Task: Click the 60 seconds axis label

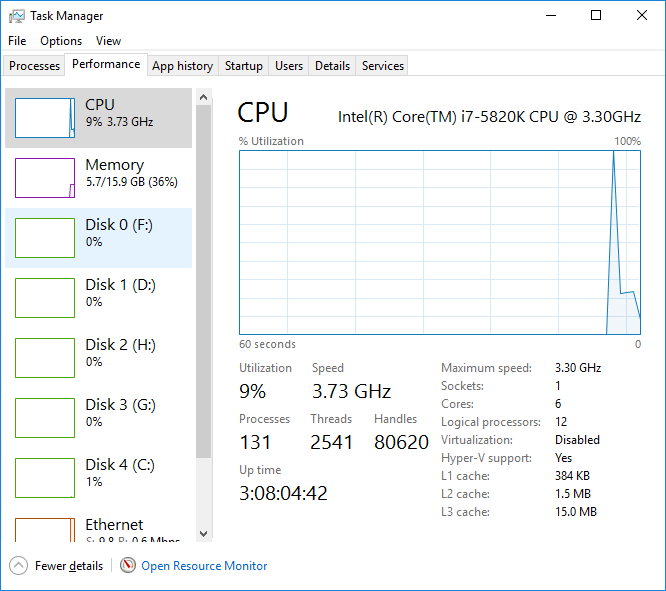Action: [267, 344]
